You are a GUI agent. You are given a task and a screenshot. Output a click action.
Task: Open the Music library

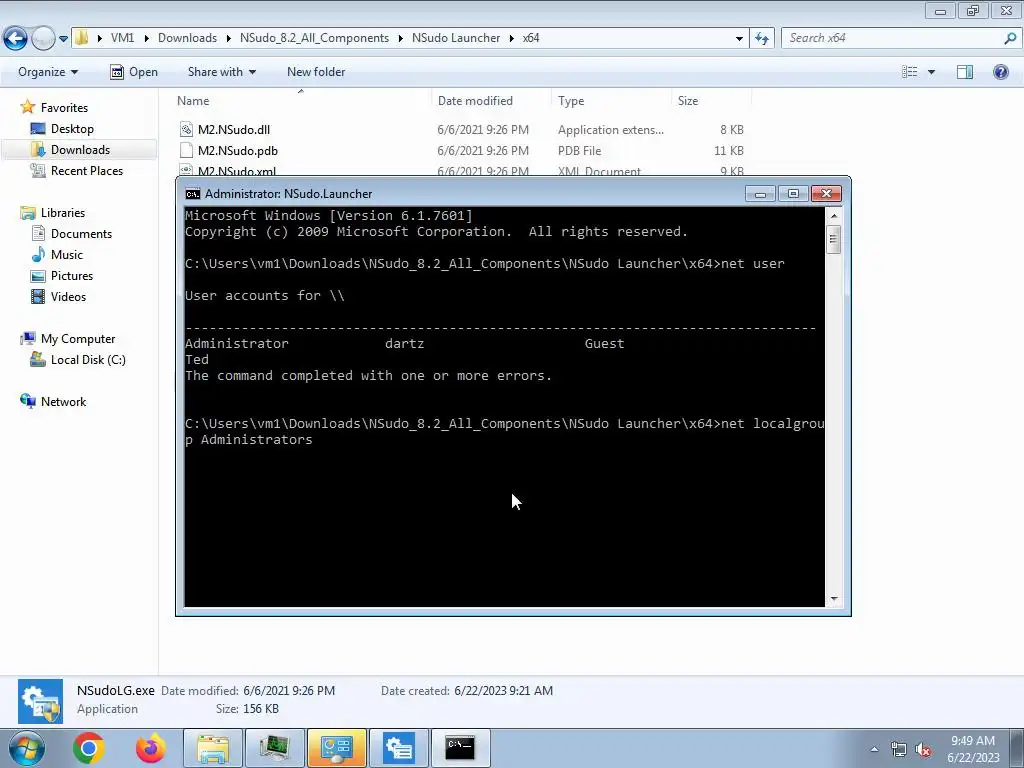pos(67,255)
